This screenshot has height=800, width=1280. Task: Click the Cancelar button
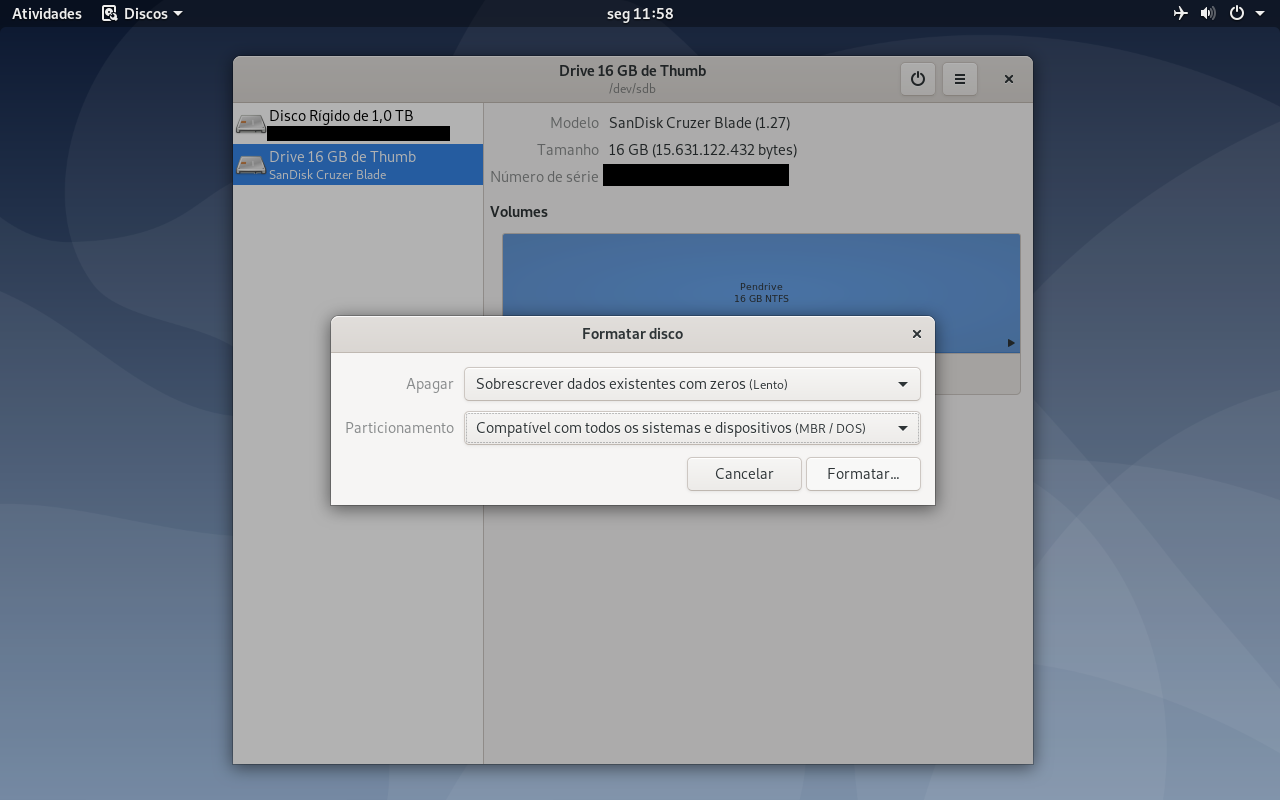(x=744, y=474)
